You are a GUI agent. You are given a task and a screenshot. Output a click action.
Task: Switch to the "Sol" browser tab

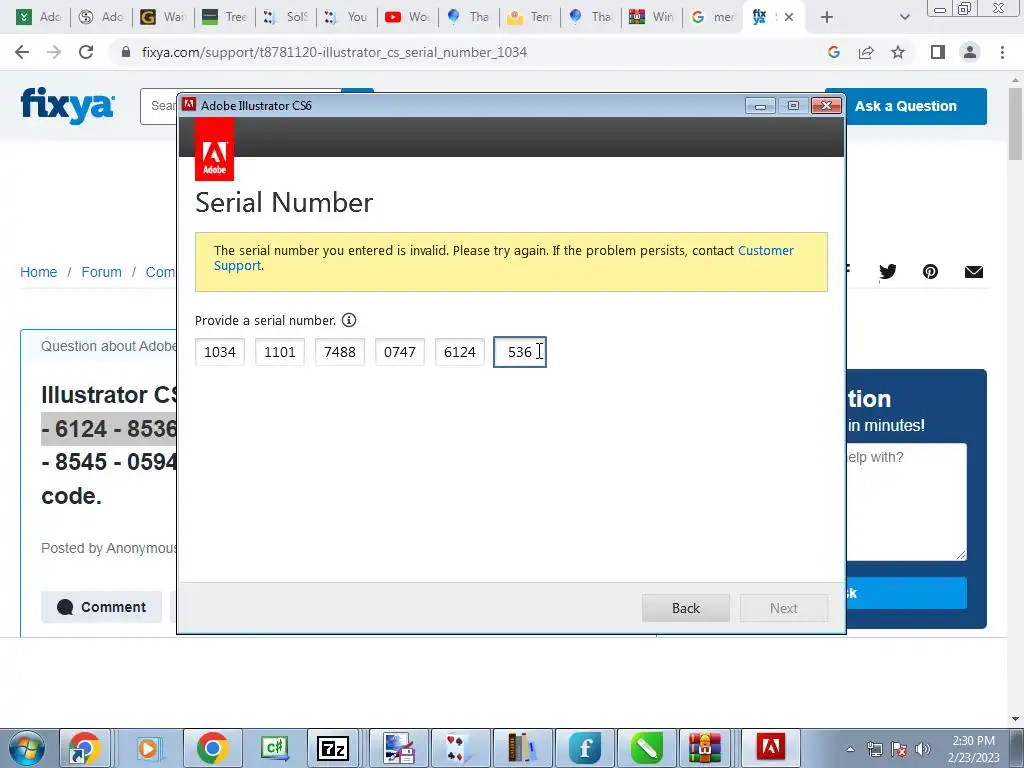[x=285, y=17]
